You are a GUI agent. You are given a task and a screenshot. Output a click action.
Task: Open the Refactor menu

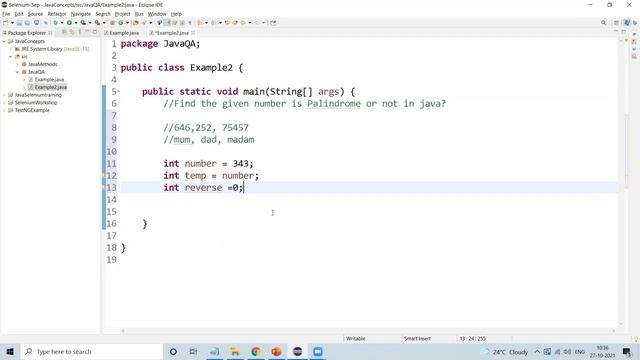[x=57, y=14]
